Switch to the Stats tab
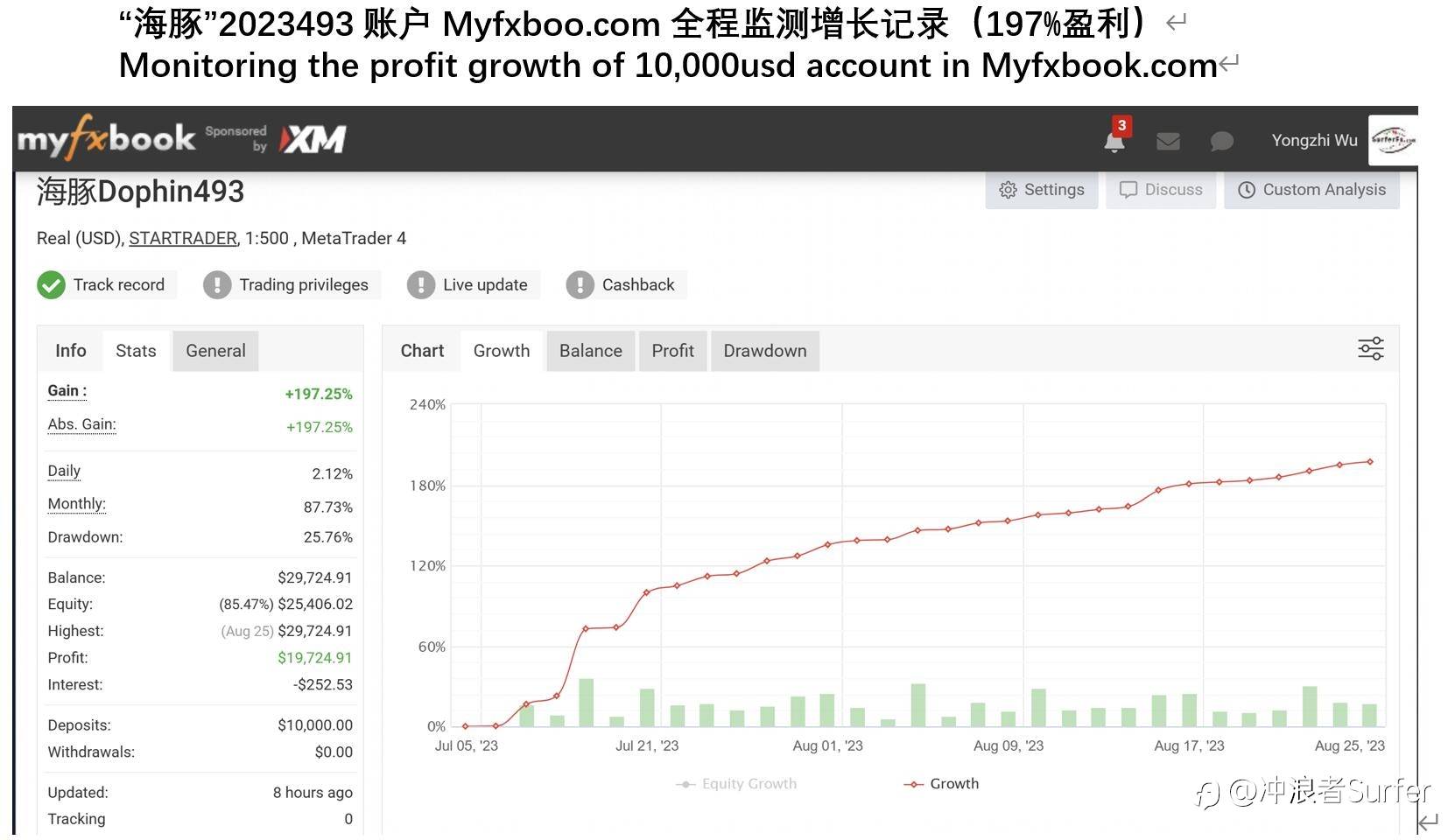The image size is (1448, 840). [x=136, y=351]
